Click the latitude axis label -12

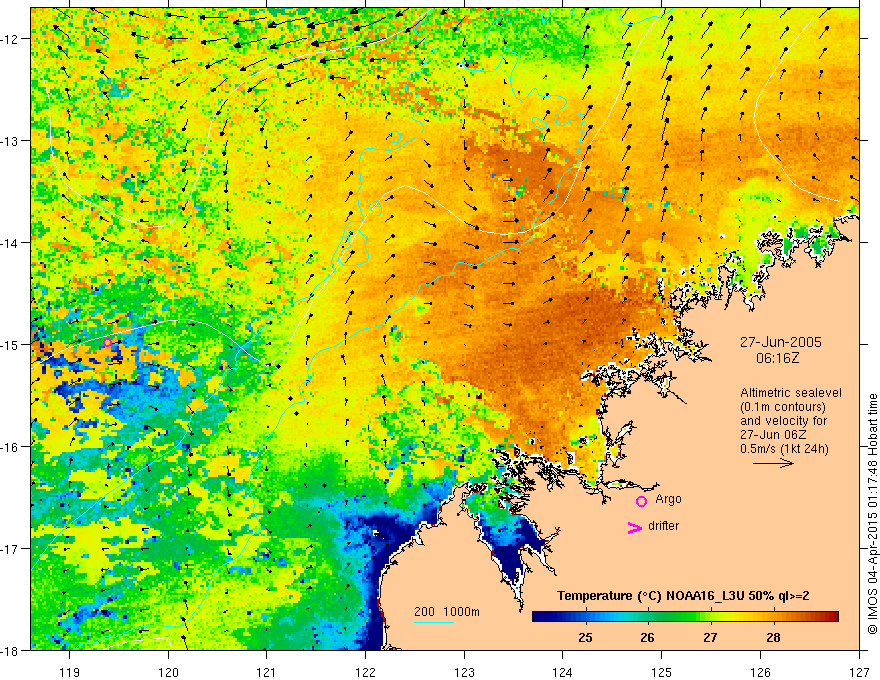pos(10,39)
